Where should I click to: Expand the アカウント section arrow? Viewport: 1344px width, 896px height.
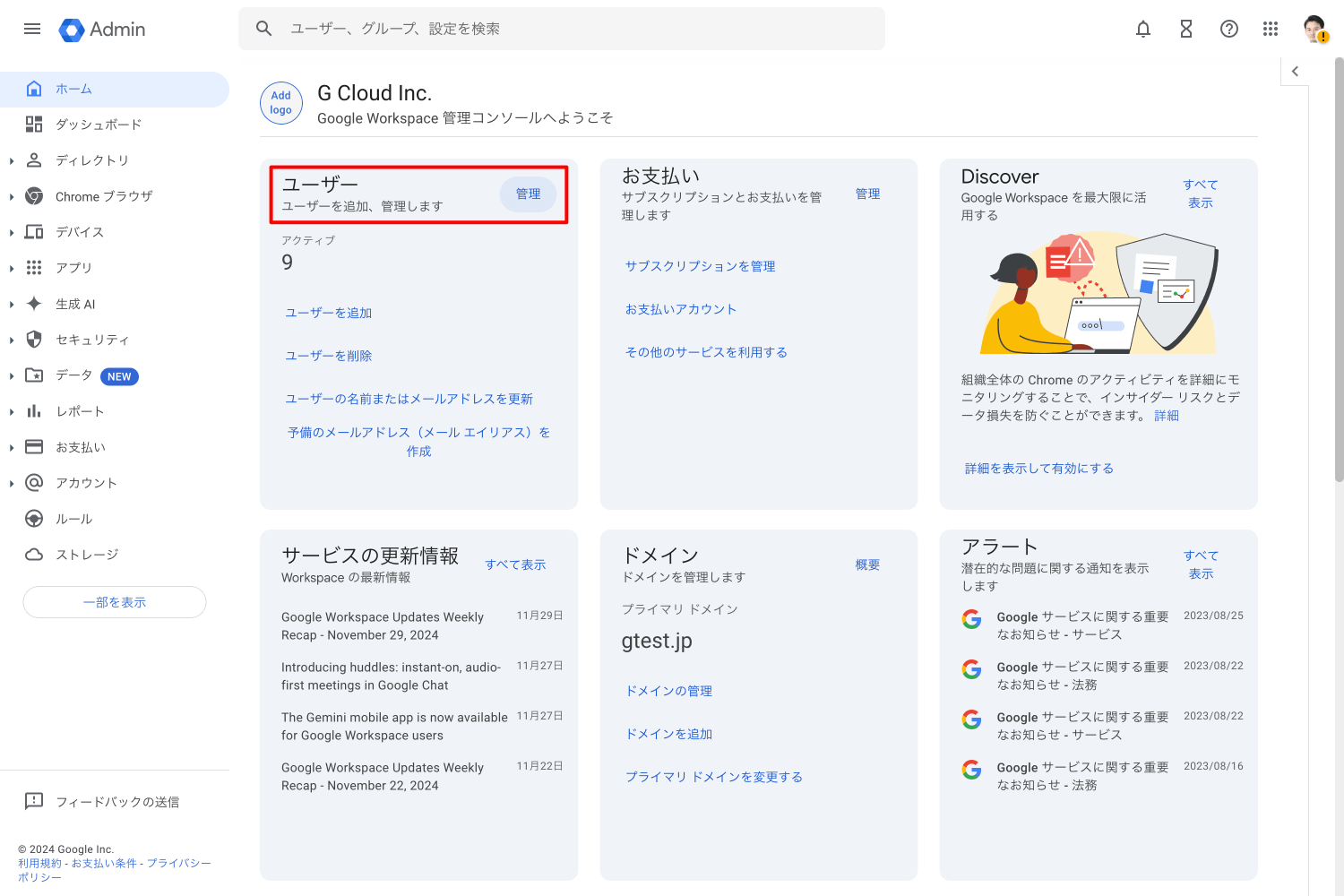click(x=12, y=484)
